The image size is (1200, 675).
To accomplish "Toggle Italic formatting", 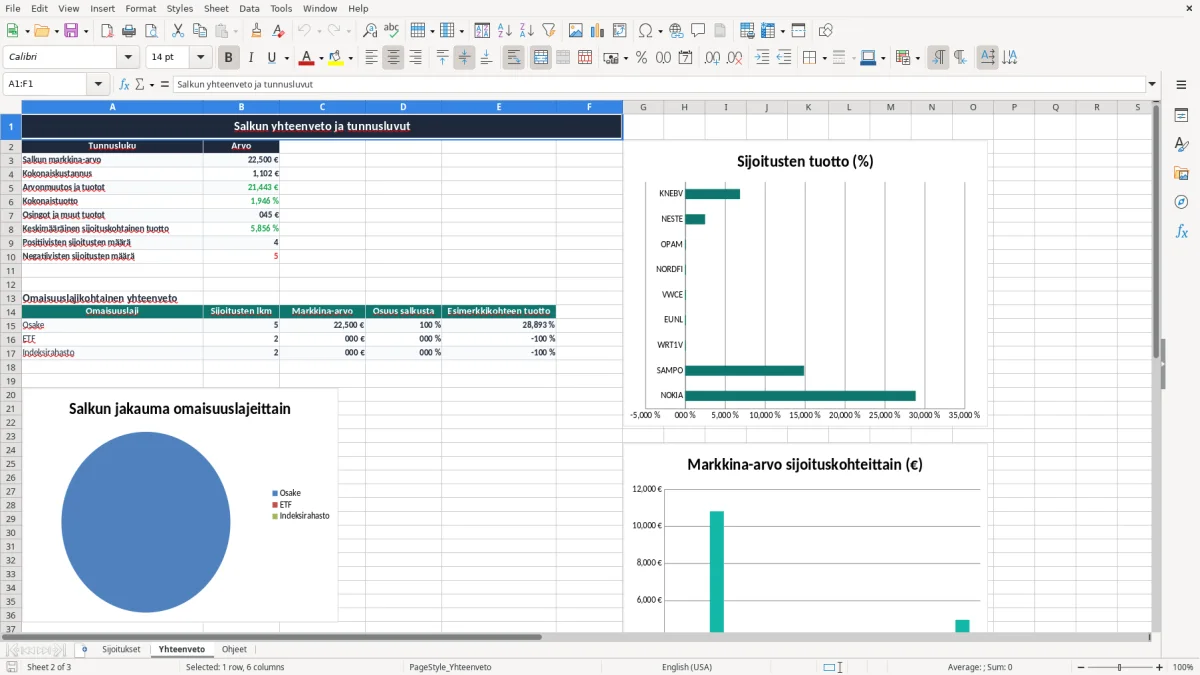I will coord(251,58).
